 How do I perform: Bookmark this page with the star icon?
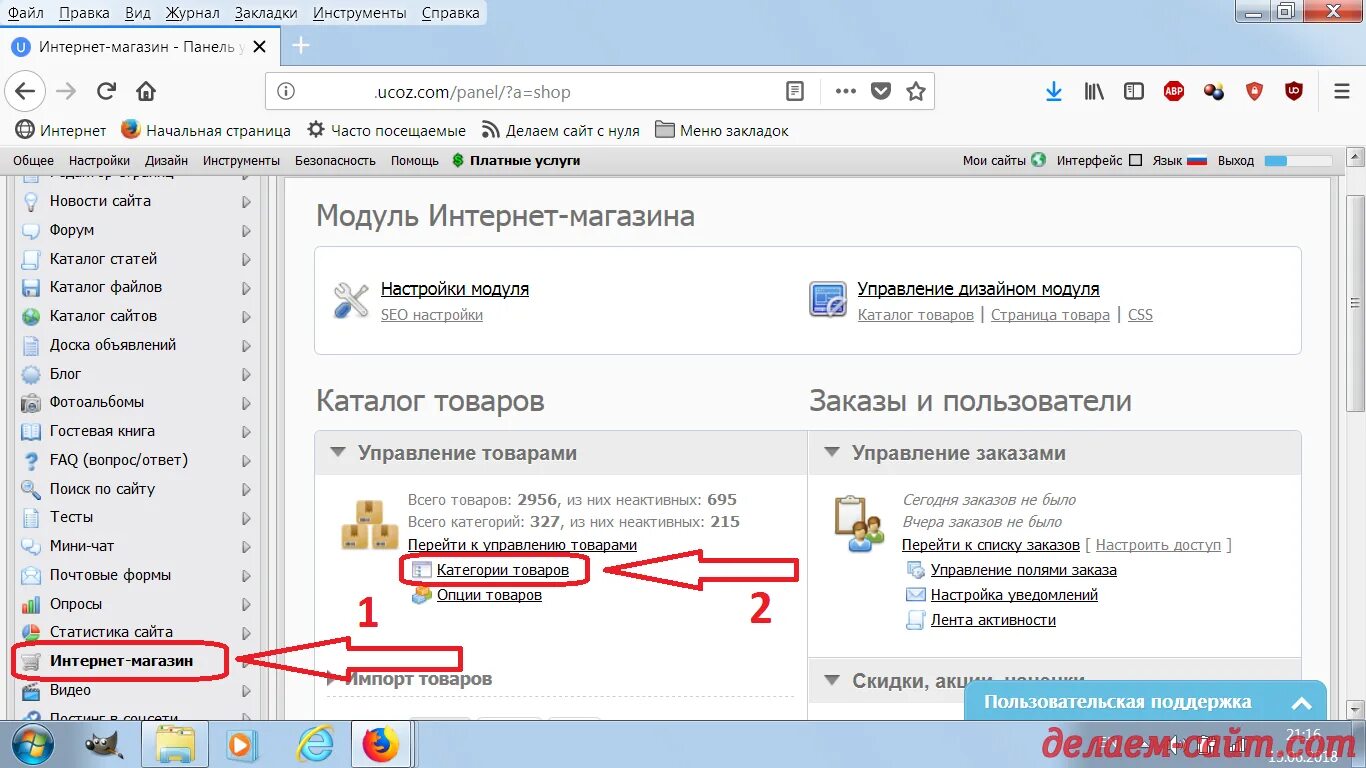click(915, 92)
